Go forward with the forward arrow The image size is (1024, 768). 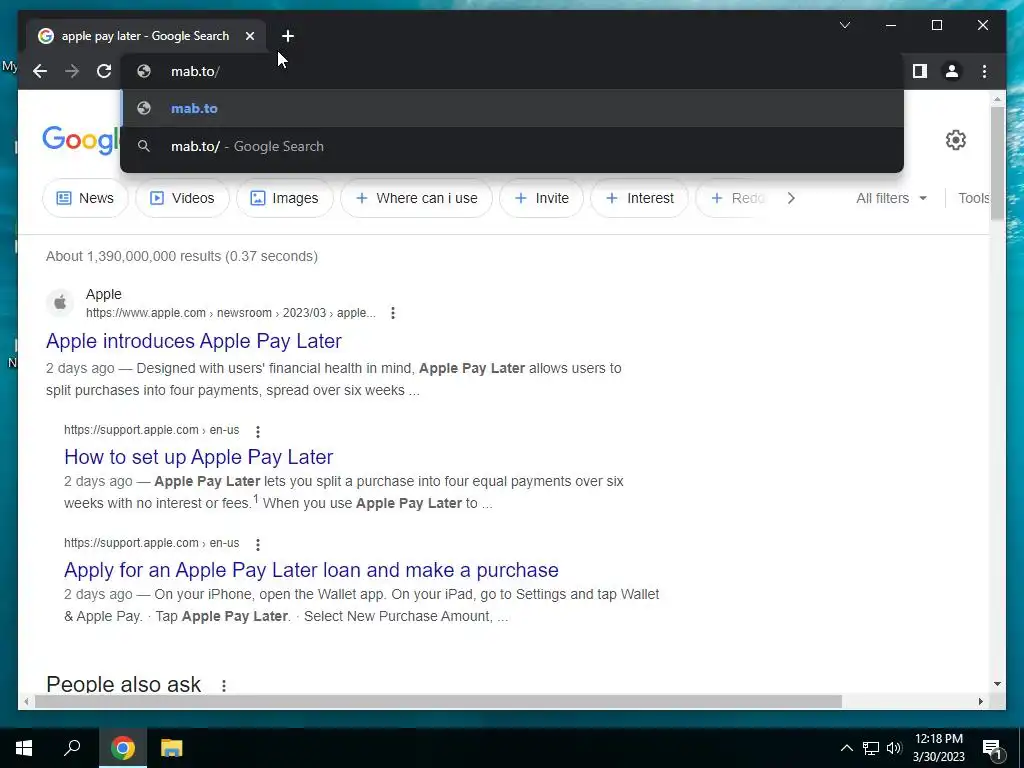[x=72, y=71]
